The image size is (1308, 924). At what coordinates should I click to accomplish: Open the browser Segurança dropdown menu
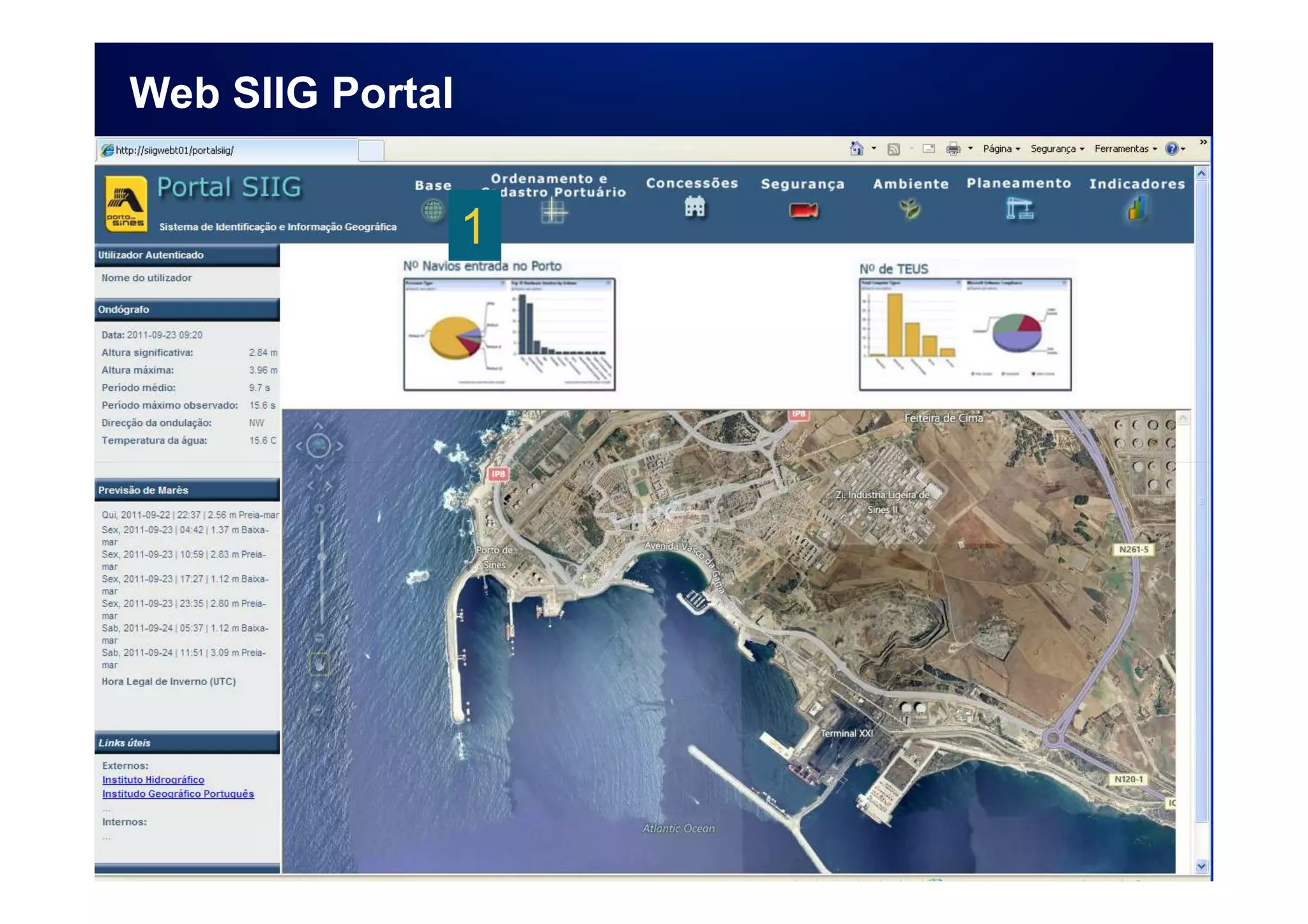1057,149
